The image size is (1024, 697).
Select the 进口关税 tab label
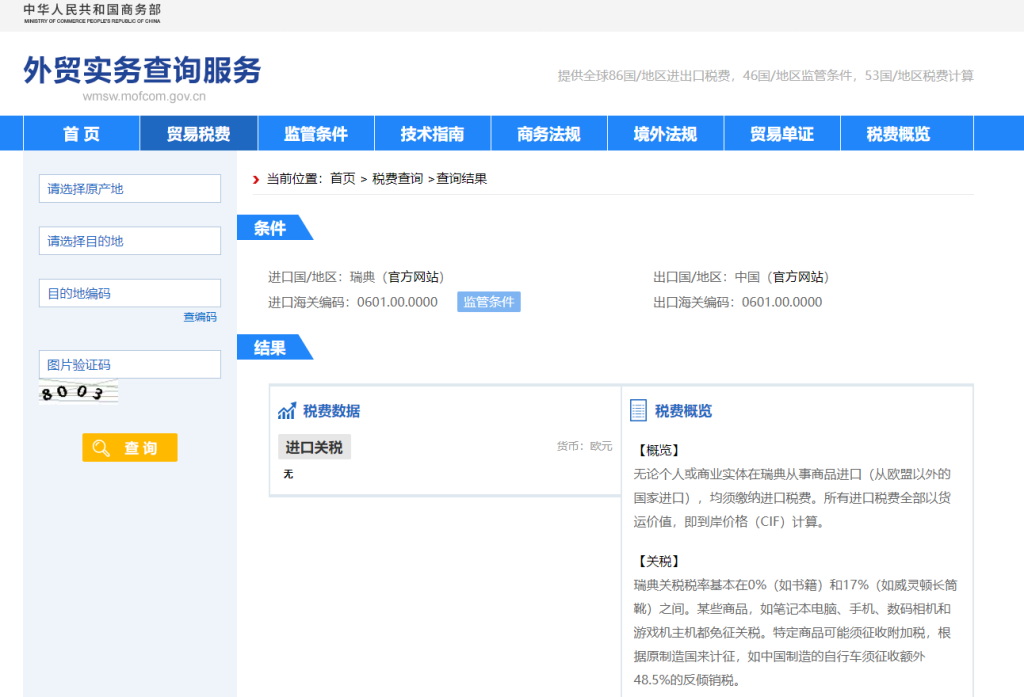(314, 447)
